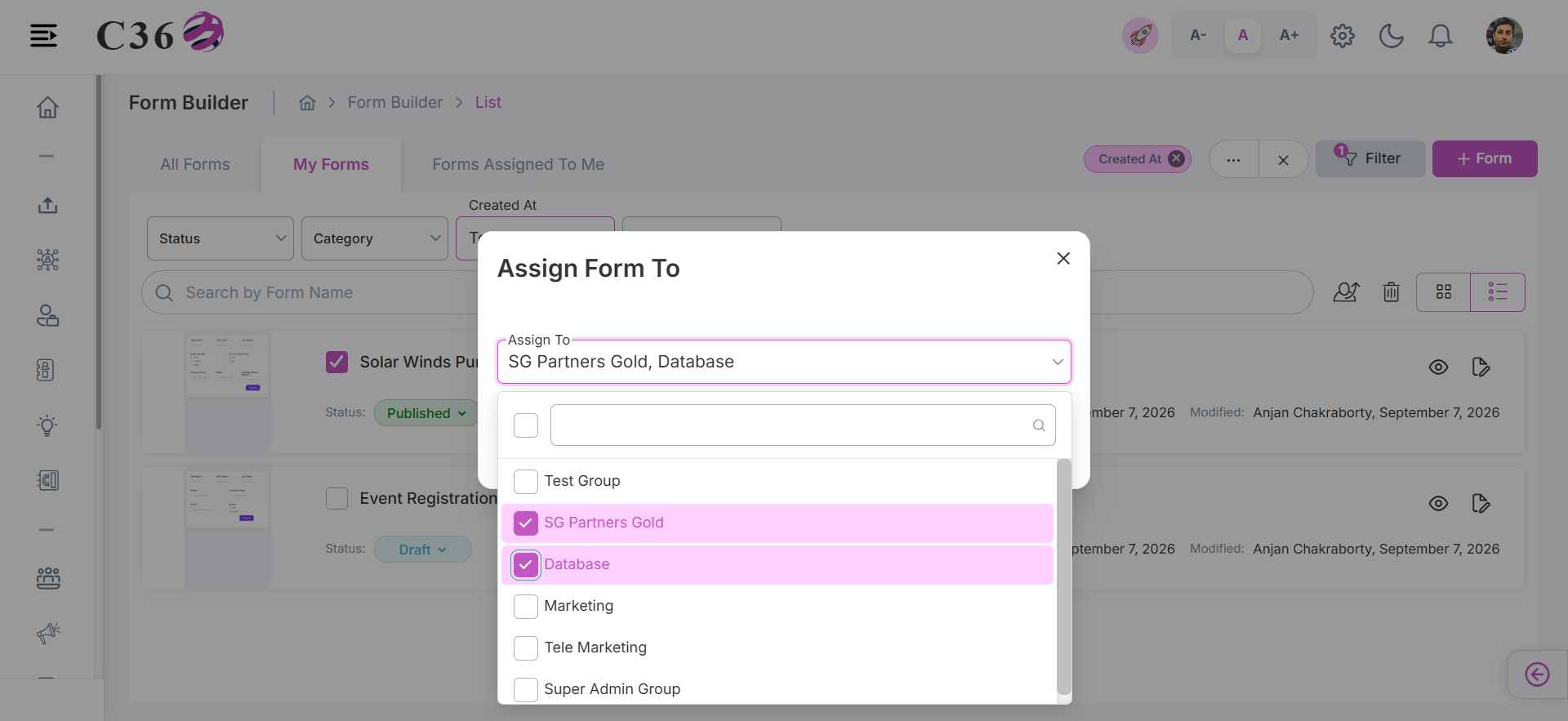Open the Published status dropdown
1568x721 pixels.
[x=426, y=413]
